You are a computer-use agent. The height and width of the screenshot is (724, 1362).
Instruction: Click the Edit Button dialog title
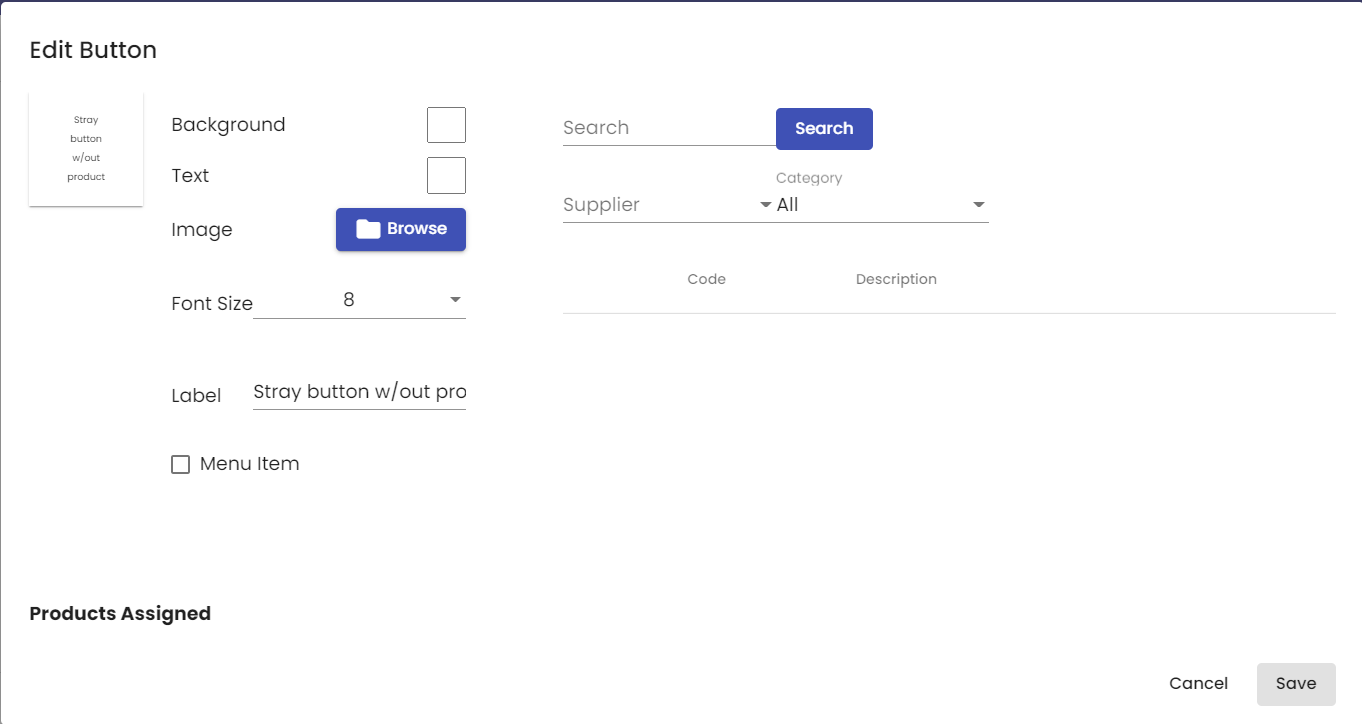coord(93,50)
